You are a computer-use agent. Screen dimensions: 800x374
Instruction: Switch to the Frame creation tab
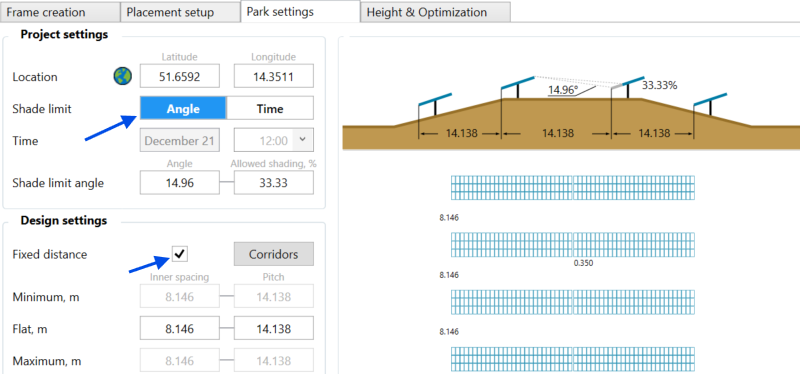[x=60, y=12]
